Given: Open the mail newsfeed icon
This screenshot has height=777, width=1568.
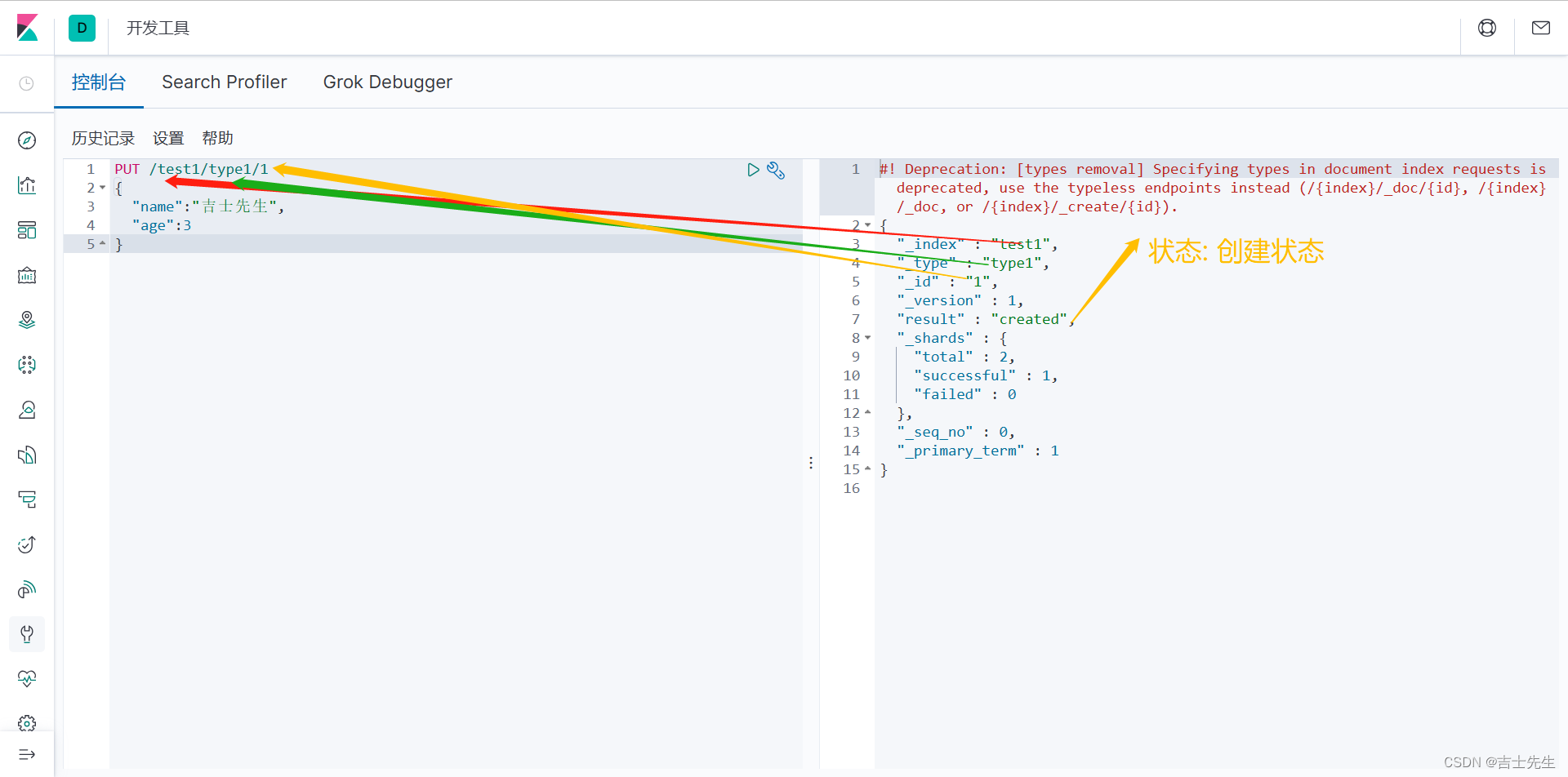Looking at the screenshot, I should tap(1541, 28).
